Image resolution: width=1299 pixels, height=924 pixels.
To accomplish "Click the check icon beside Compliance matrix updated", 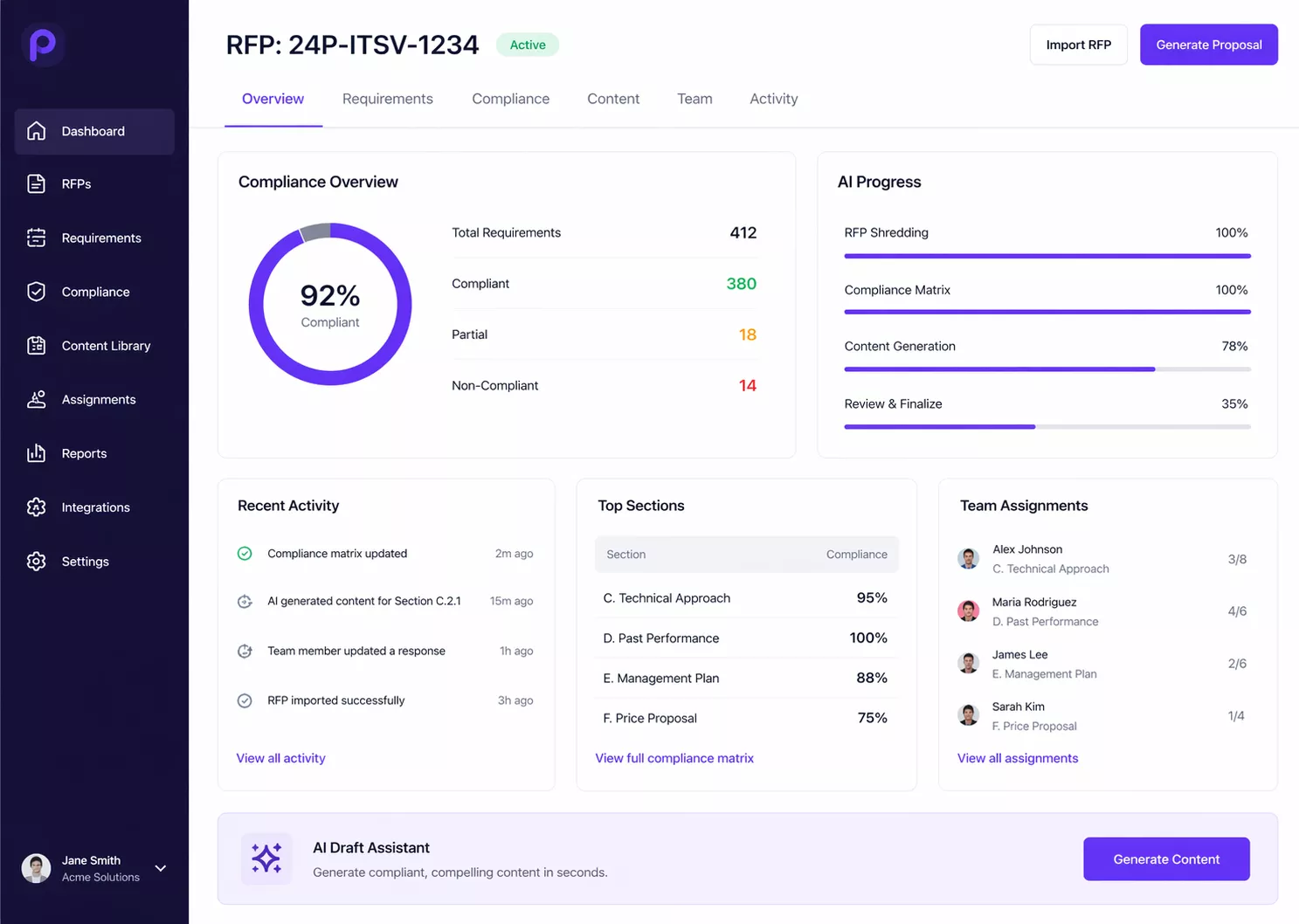I will coord(245,554).
